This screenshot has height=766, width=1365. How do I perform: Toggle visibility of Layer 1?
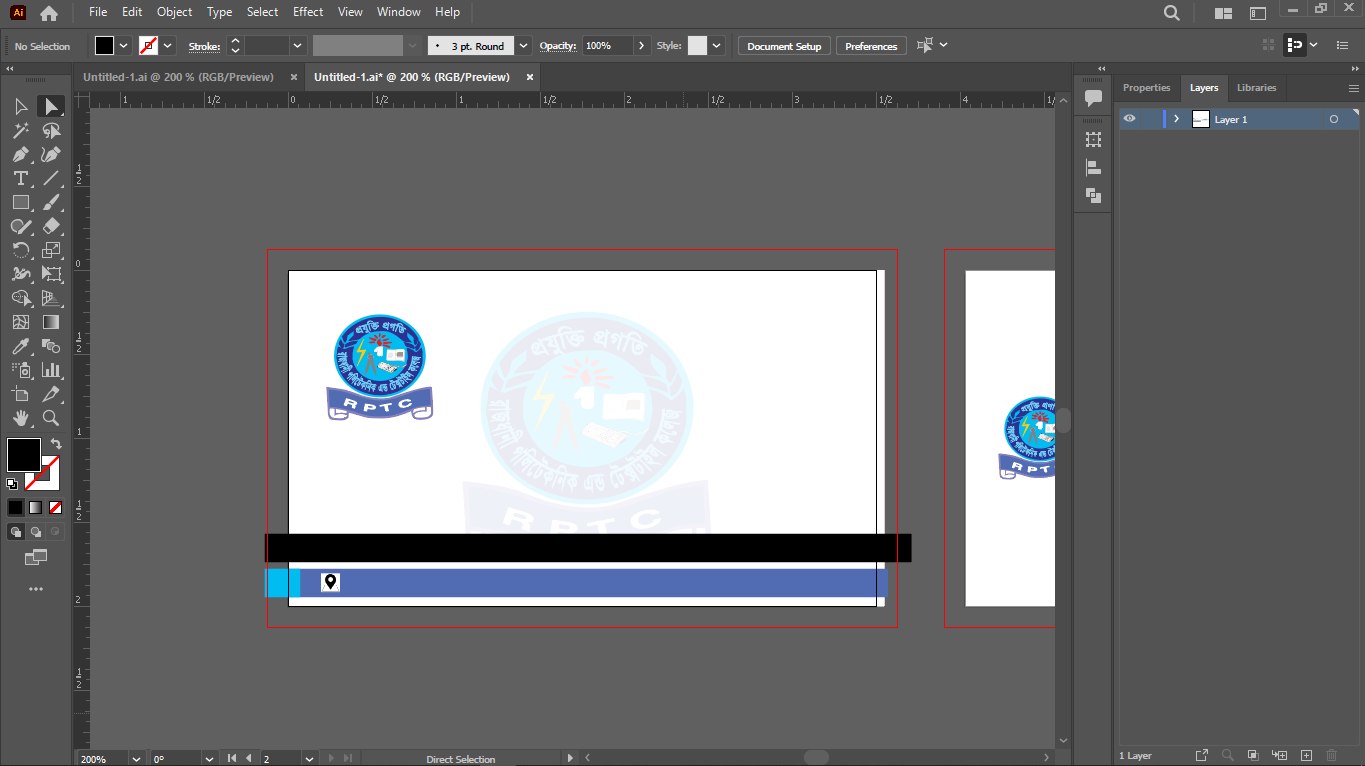point(1129,119)
